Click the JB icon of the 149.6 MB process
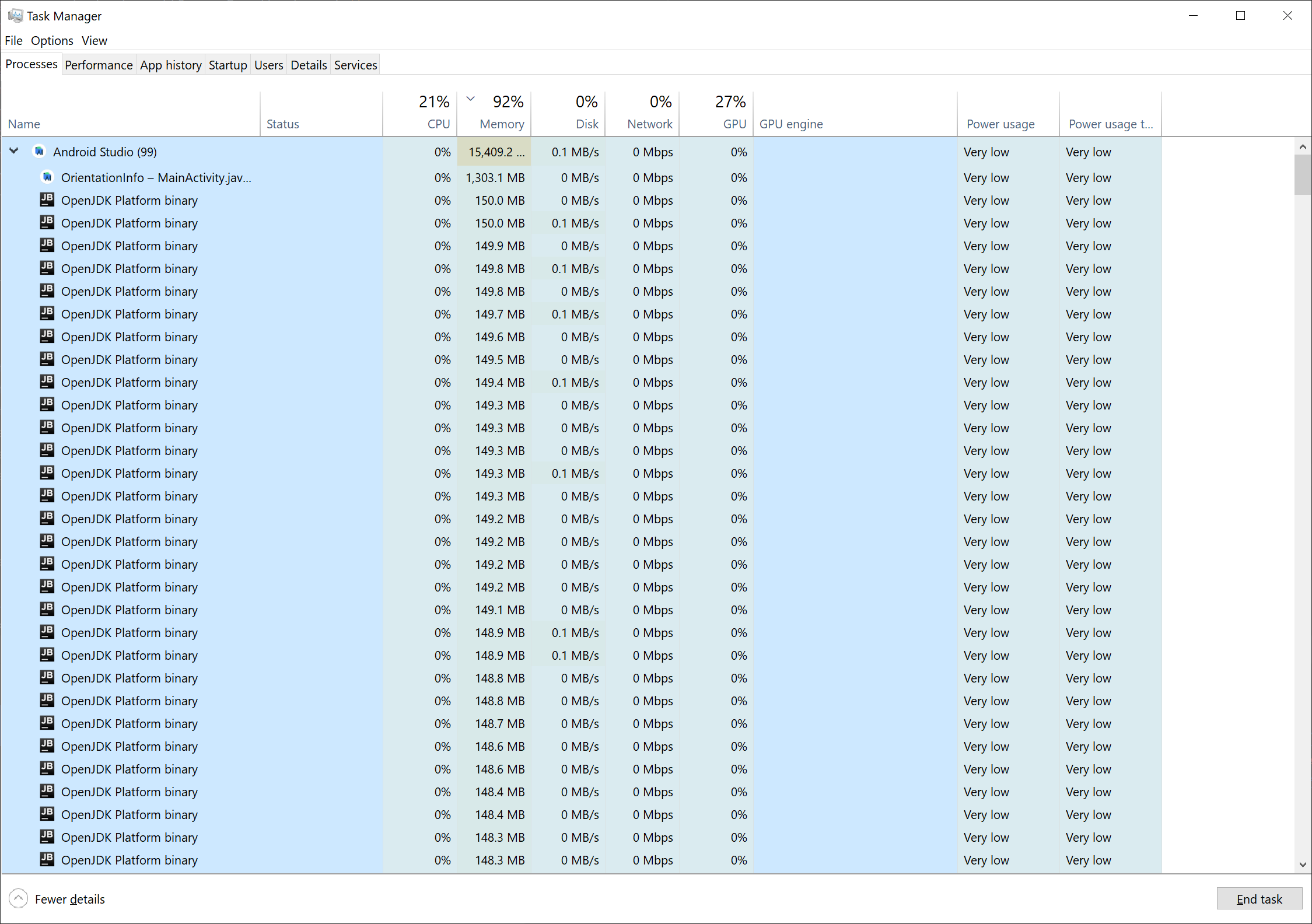This screenshot has height=924, width=1312. 47,336
